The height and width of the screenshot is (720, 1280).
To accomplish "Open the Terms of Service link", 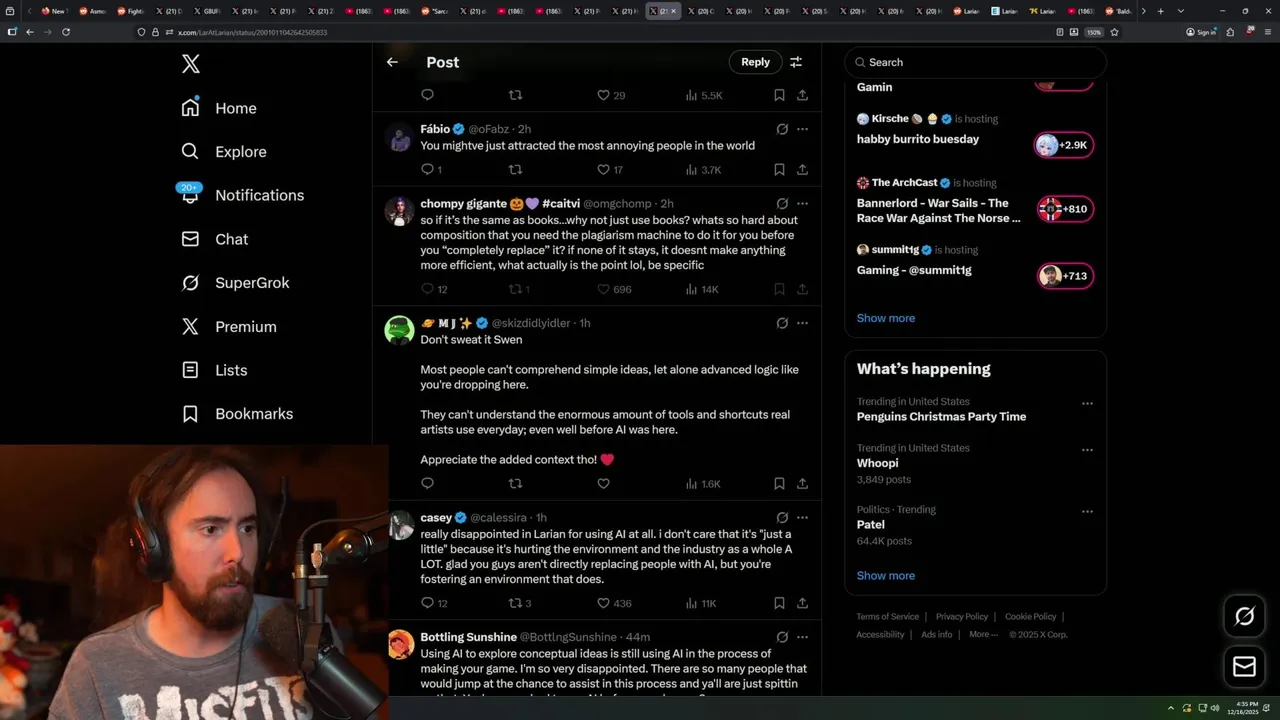I will click(x=887, y=617).
